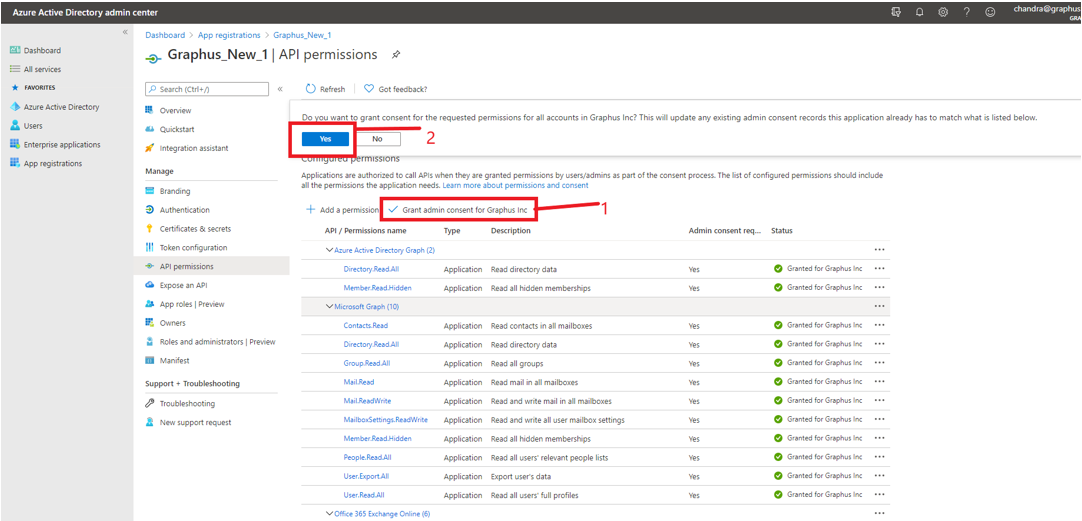Click the Refresh toolbar button

click(x=325, y=89)
